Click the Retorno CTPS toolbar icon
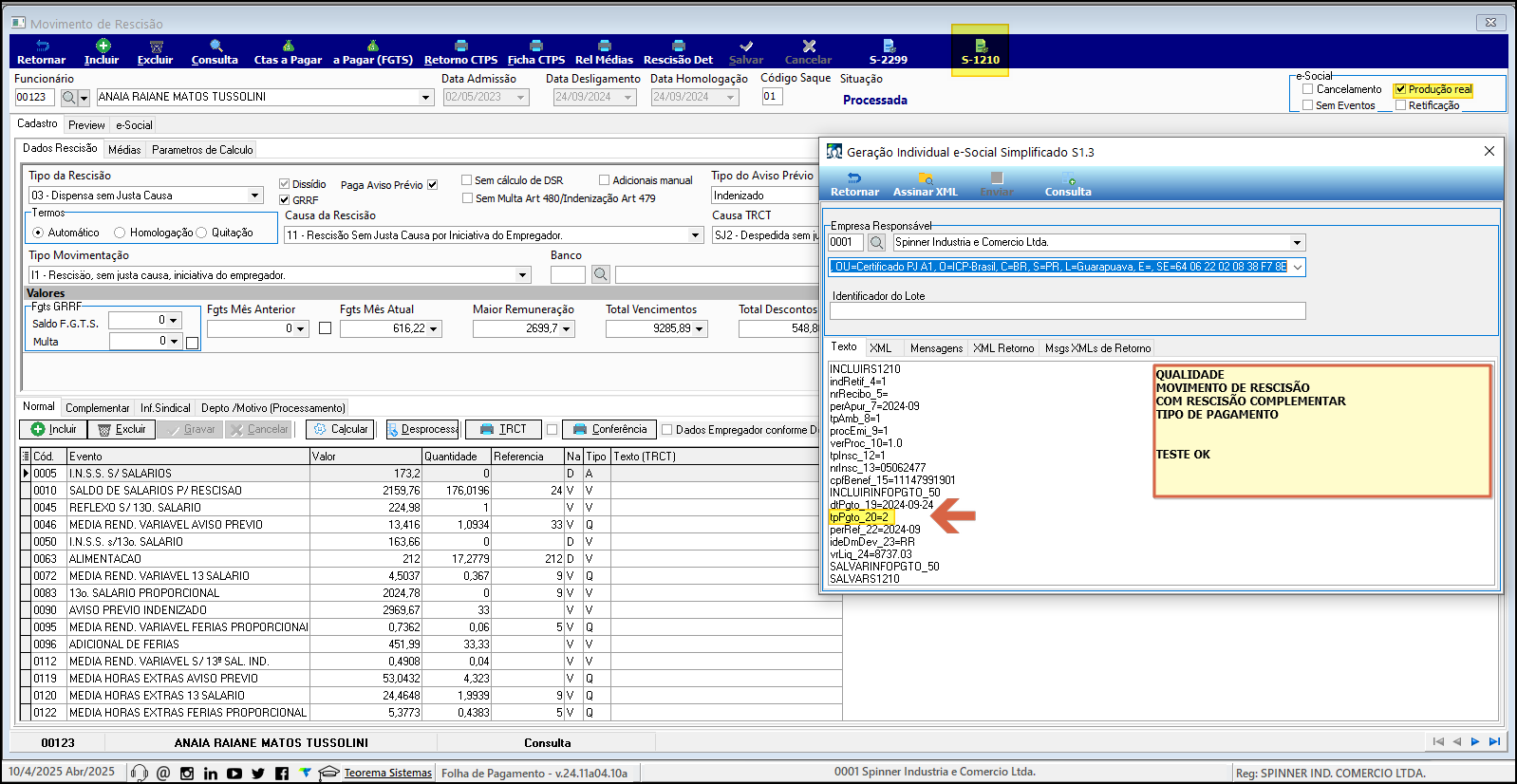The width and height of the screenshot is (1517, 784). [460, 52]
